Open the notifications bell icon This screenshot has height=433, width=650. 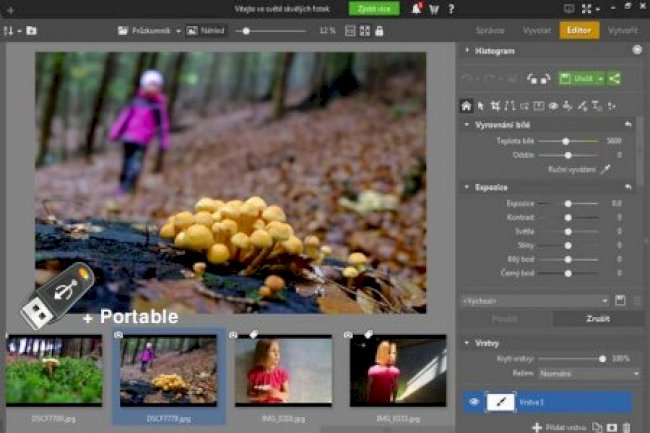414,8
